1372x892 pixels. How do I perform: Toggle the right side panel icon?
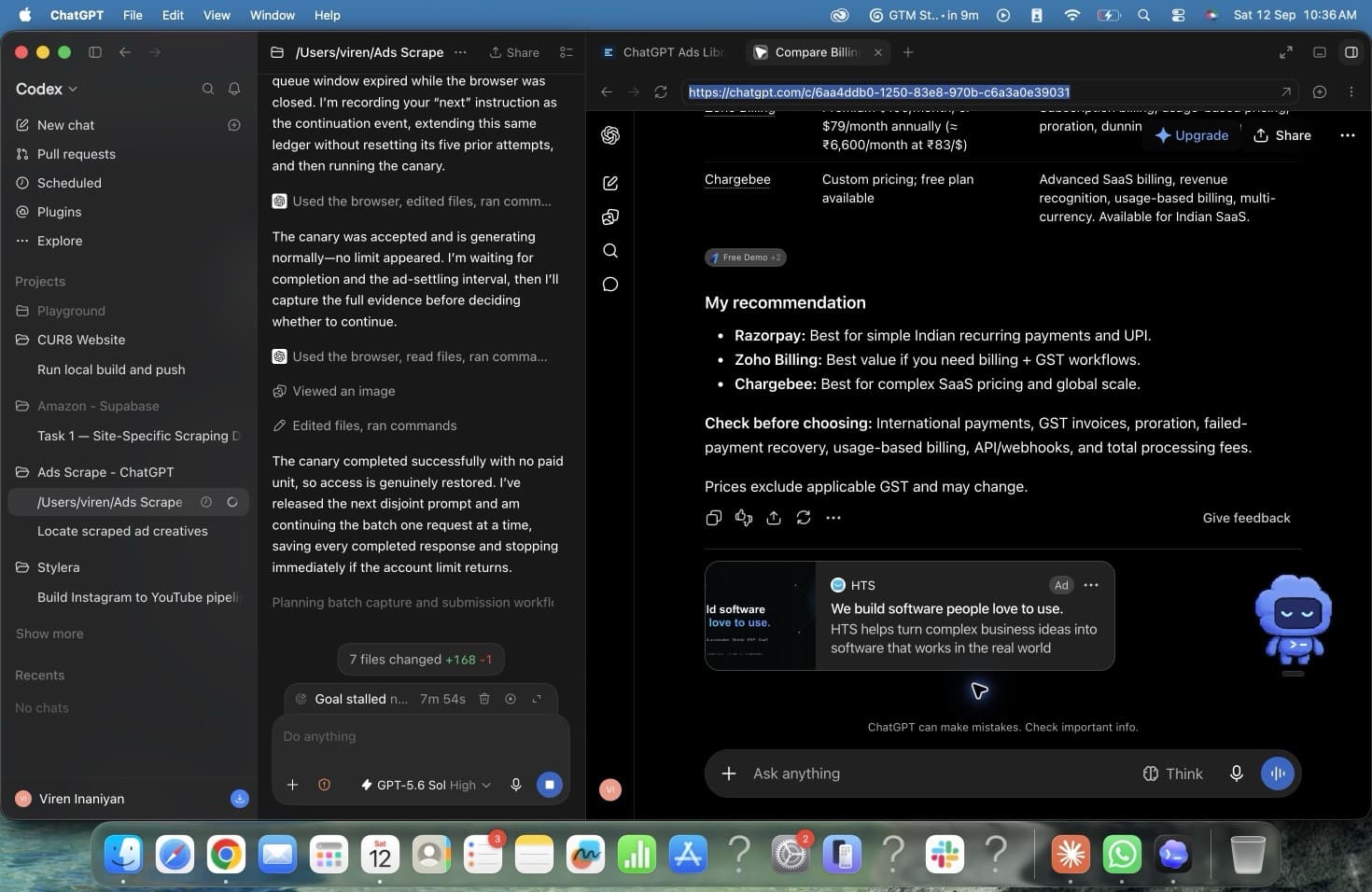1351,52
